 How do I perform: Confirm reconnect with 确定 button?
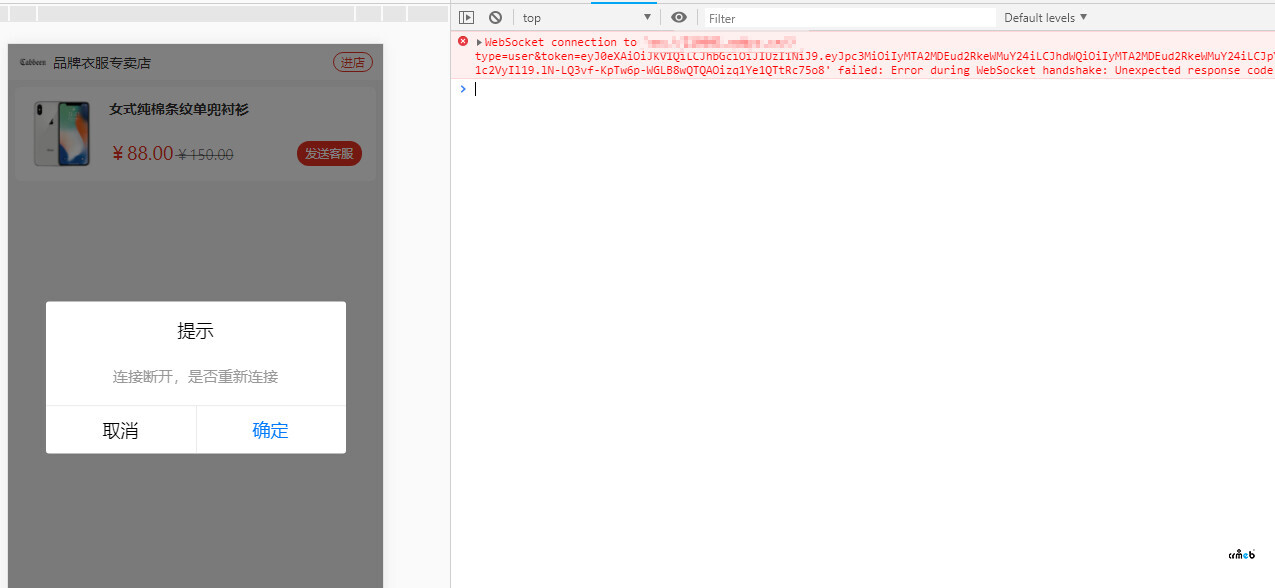(x=271, y=430)
